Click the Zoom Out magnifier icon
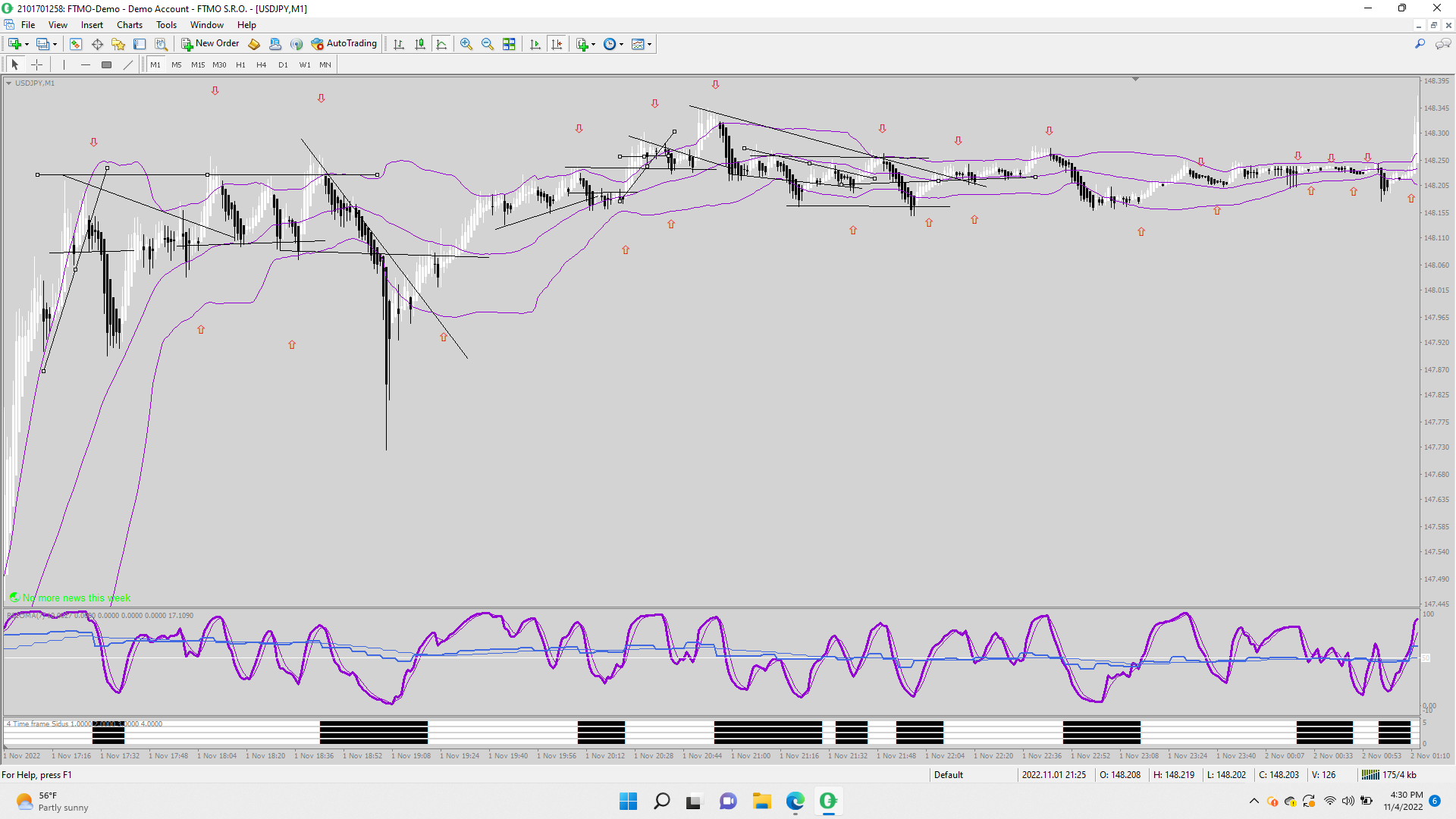Screen dimensions: 1456x819 [x=488, y=44]
